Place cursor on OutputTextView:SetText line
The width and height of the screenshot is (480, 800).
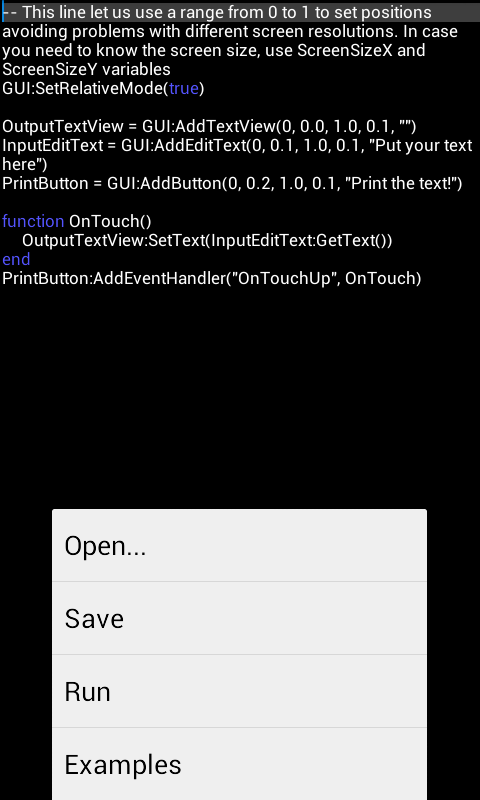click(207, 240)
